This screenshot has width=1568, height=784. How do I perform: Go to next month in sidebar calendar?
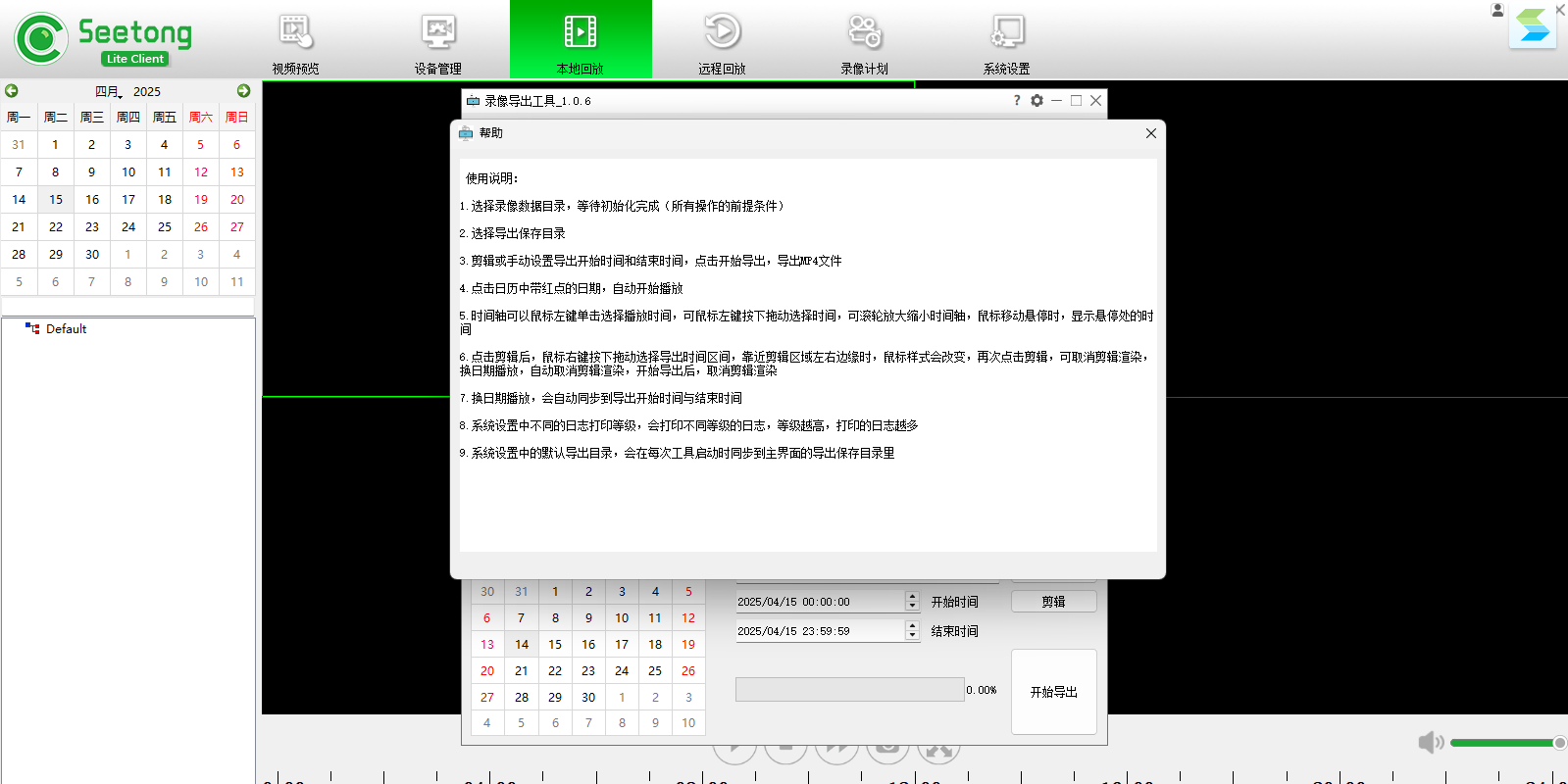tap(243, 91)
